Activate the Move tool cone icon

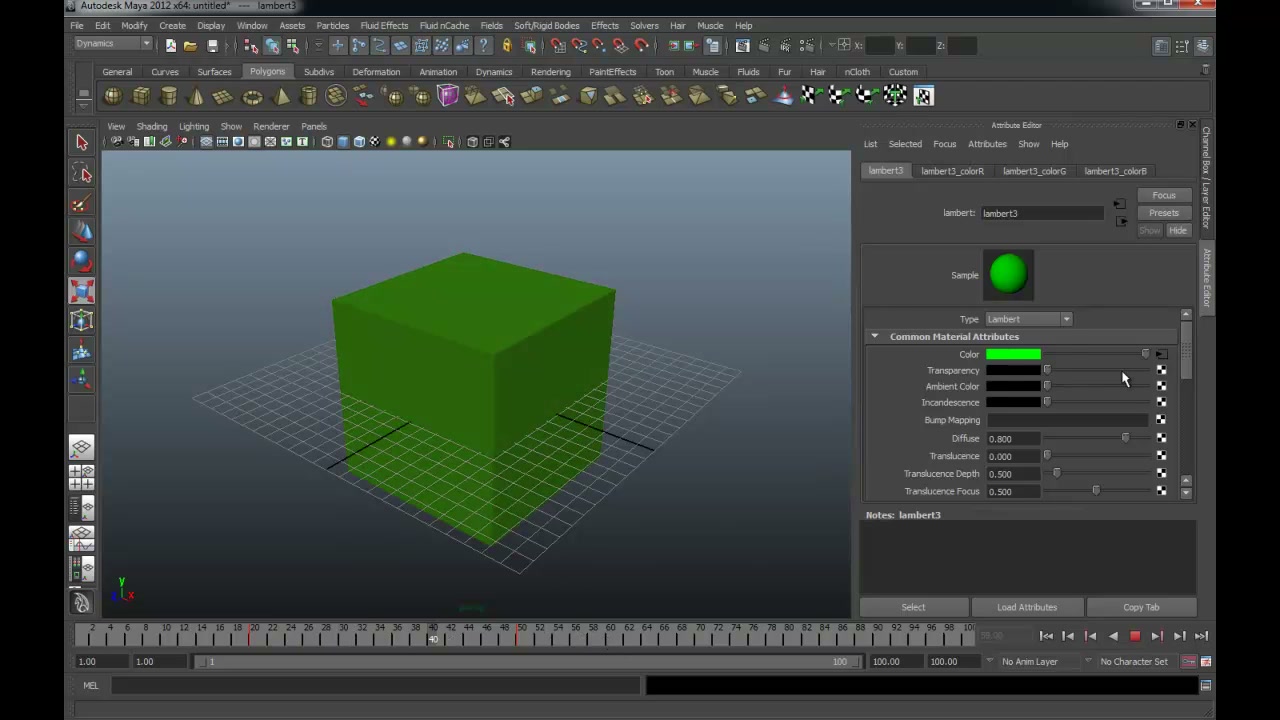(82, 232)
